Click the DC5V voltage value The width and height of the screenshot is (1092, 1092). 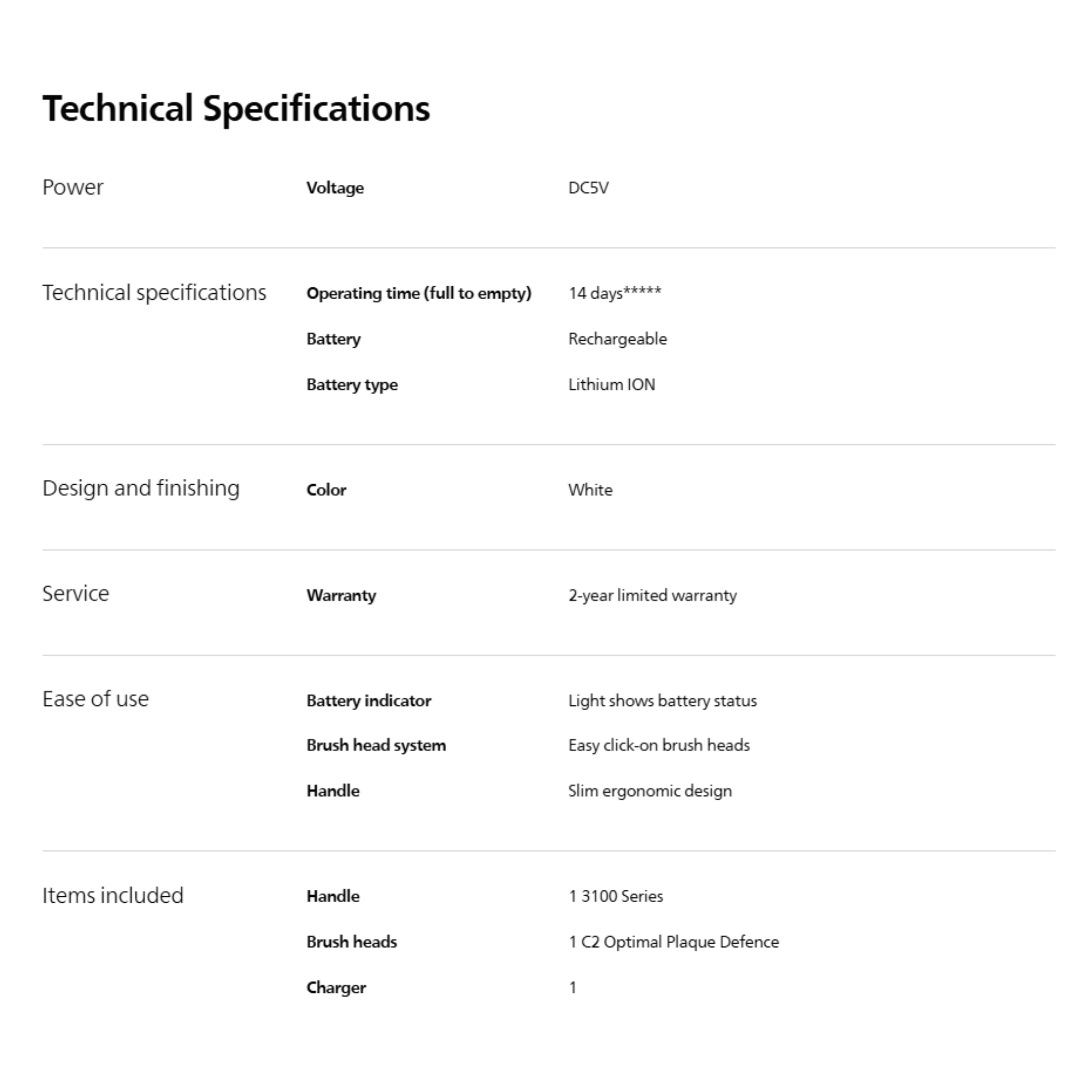589,188
